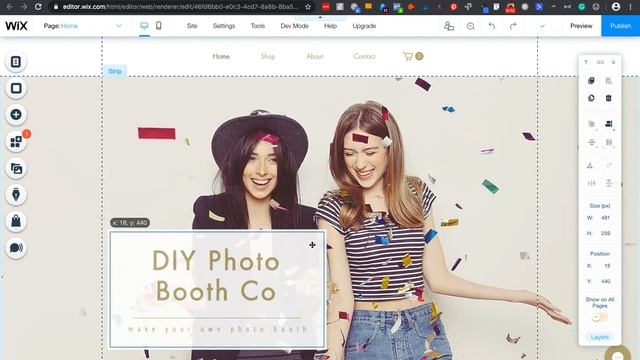Open the Layers button

pos(600,337)
